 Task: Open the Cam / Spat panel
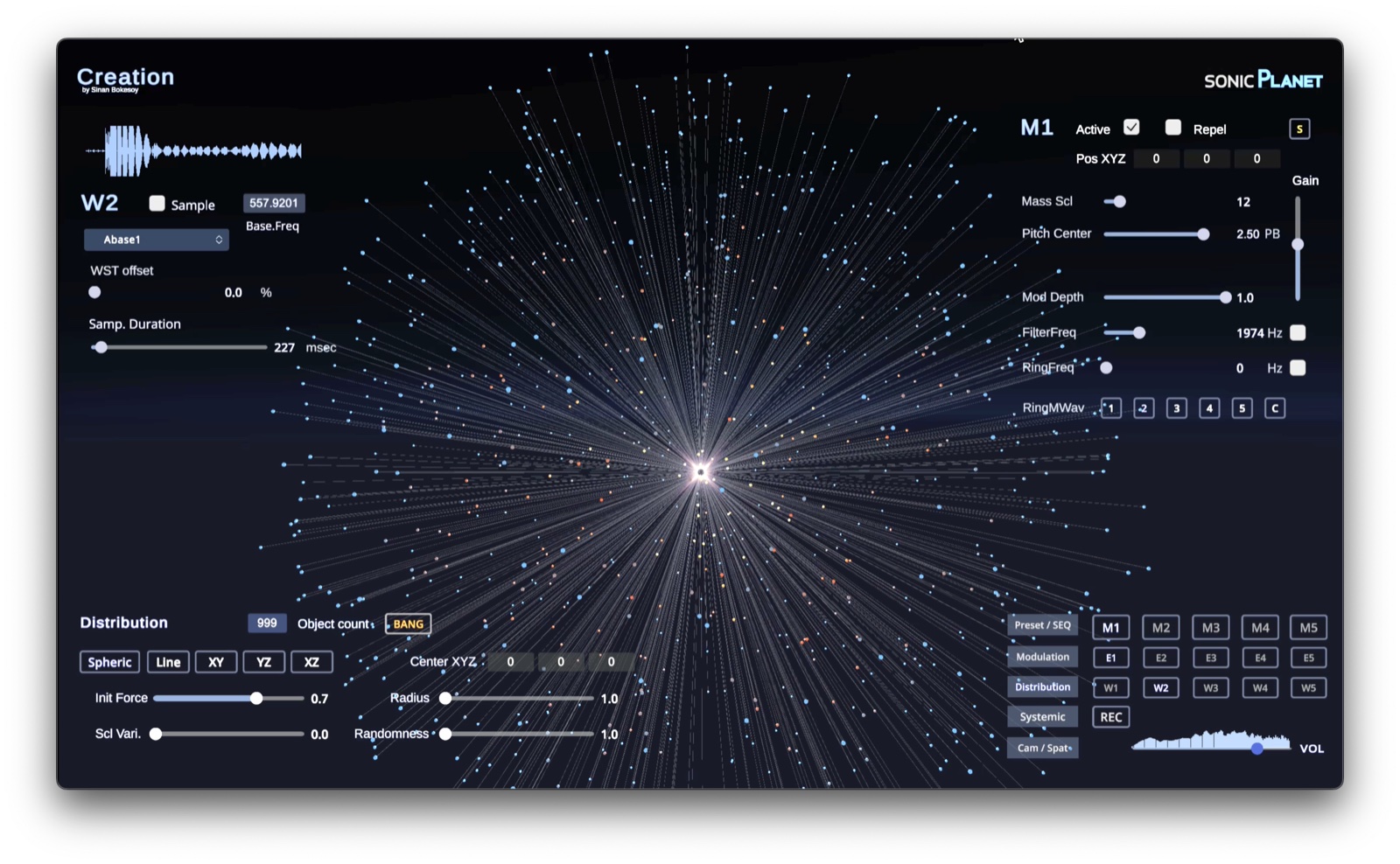[x=1042, y=747]
